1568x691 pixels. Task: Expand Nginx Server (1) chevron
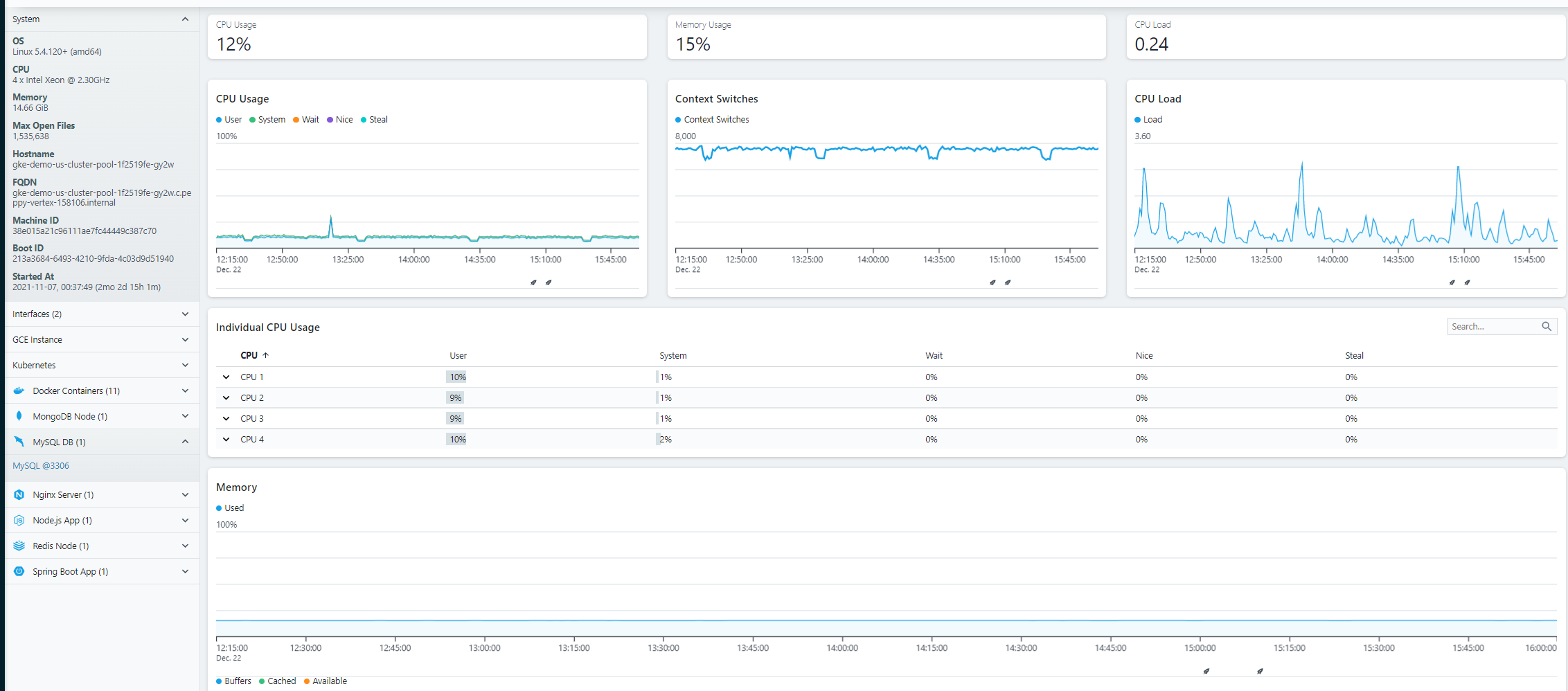[x=185, y=495]
